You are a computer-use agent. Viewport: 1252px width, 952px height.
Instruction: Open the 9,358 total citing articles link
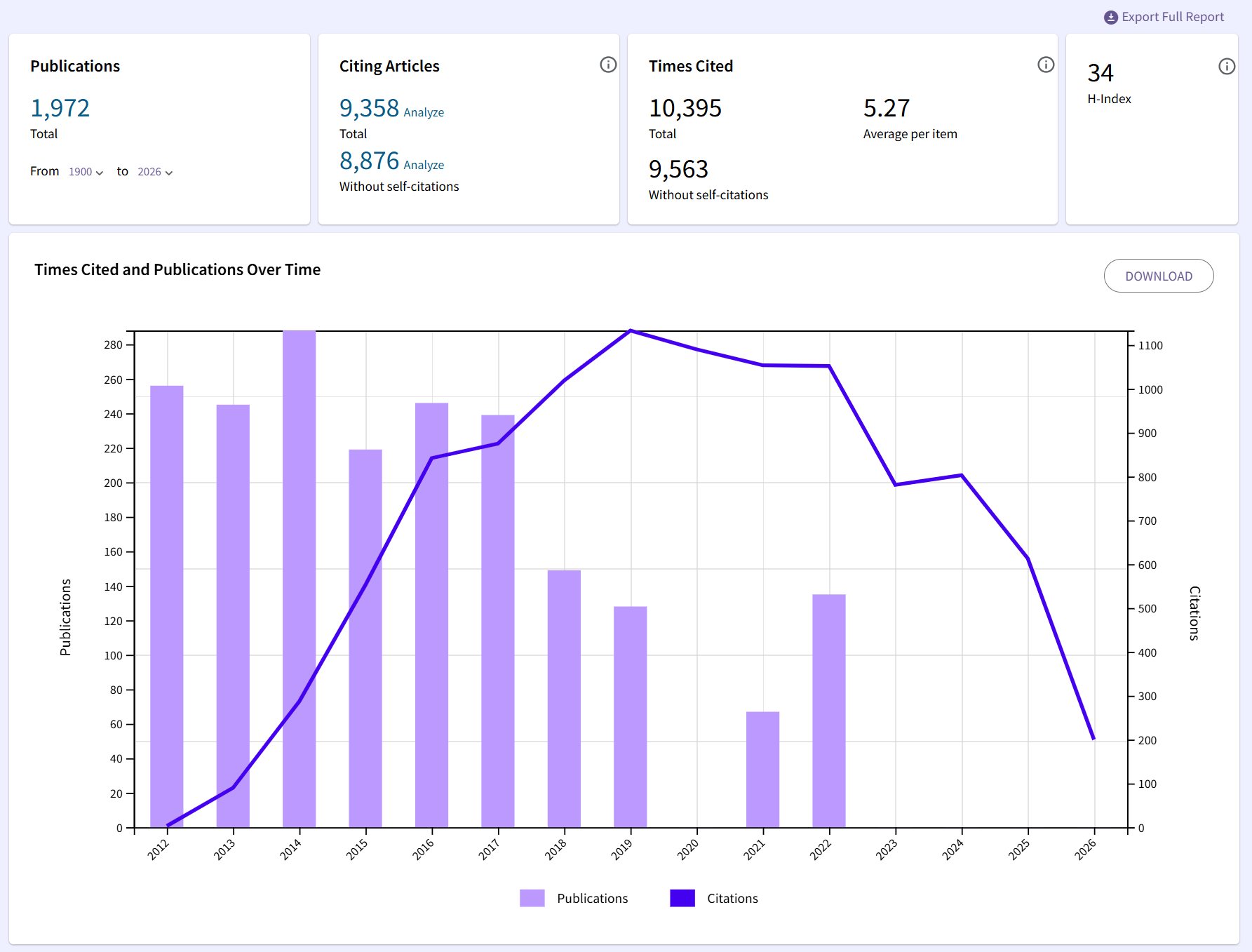coord(369,108)
